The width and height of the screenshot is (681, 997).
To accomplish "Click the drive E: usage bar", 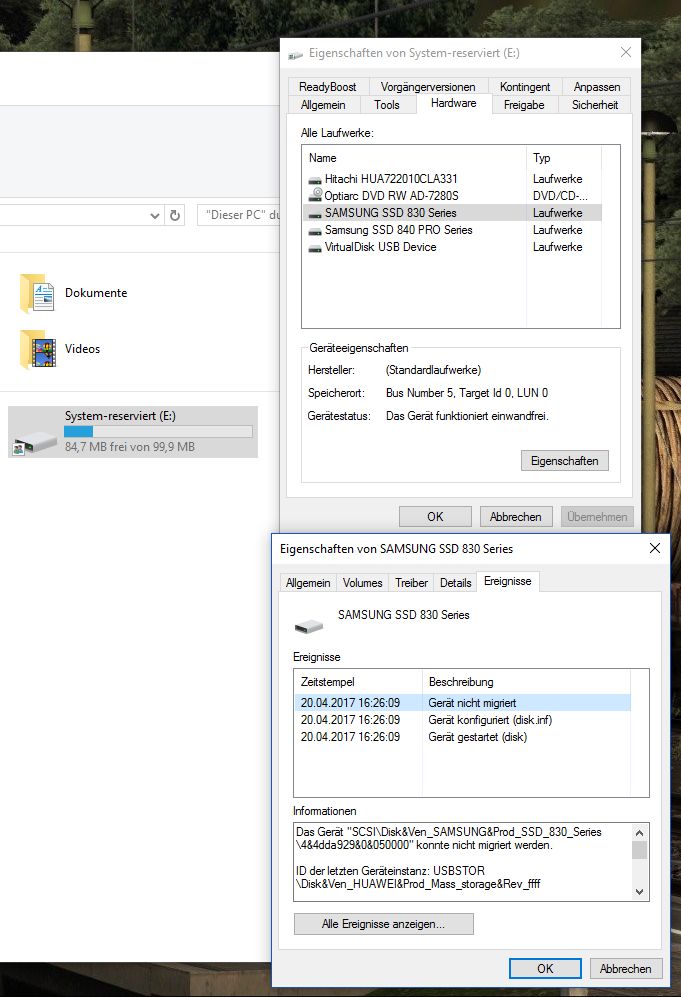I will click(x=158, y=432).
